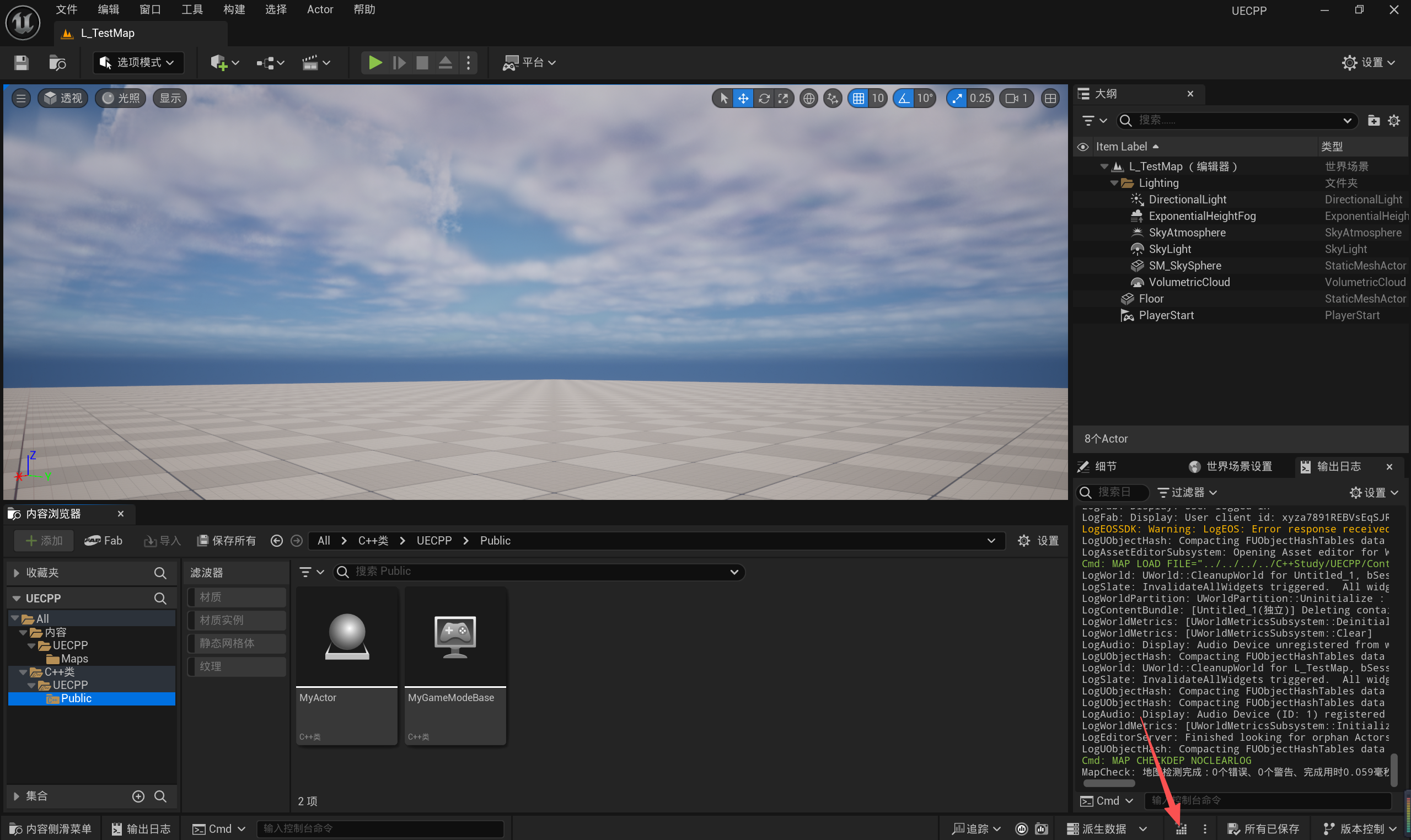Click the create folder icon in Outliner
The image size is (1411, 840).
coord(1373,121)
